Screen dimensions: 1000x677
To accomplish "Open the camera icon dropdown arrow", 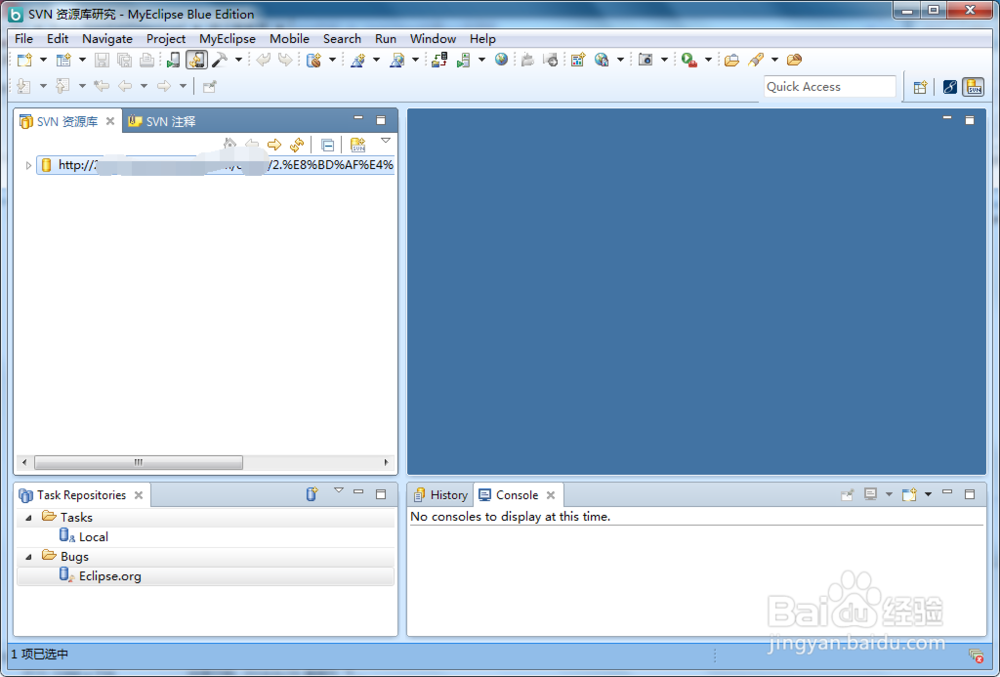I will [x=664, y=60].
